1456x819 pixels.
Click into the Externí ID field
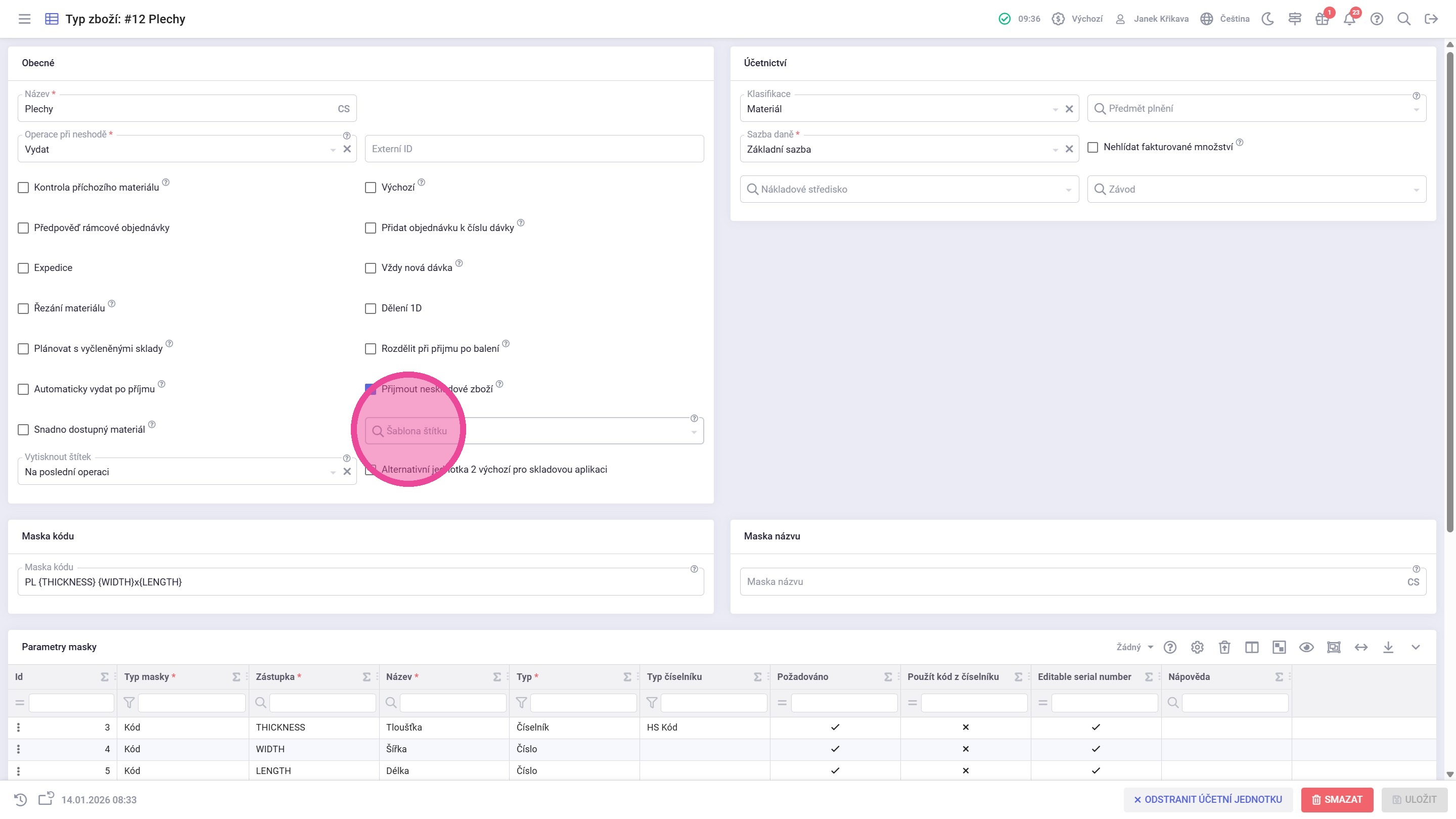pos(534,149)
